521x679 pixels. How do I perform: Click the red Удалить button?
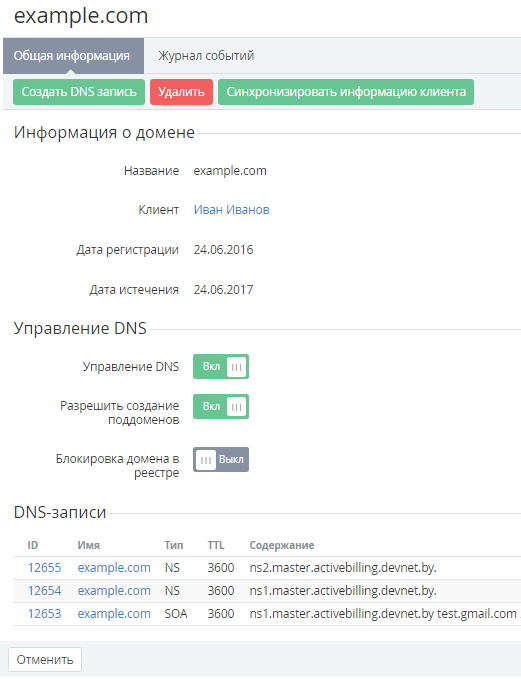pos(181,92)
